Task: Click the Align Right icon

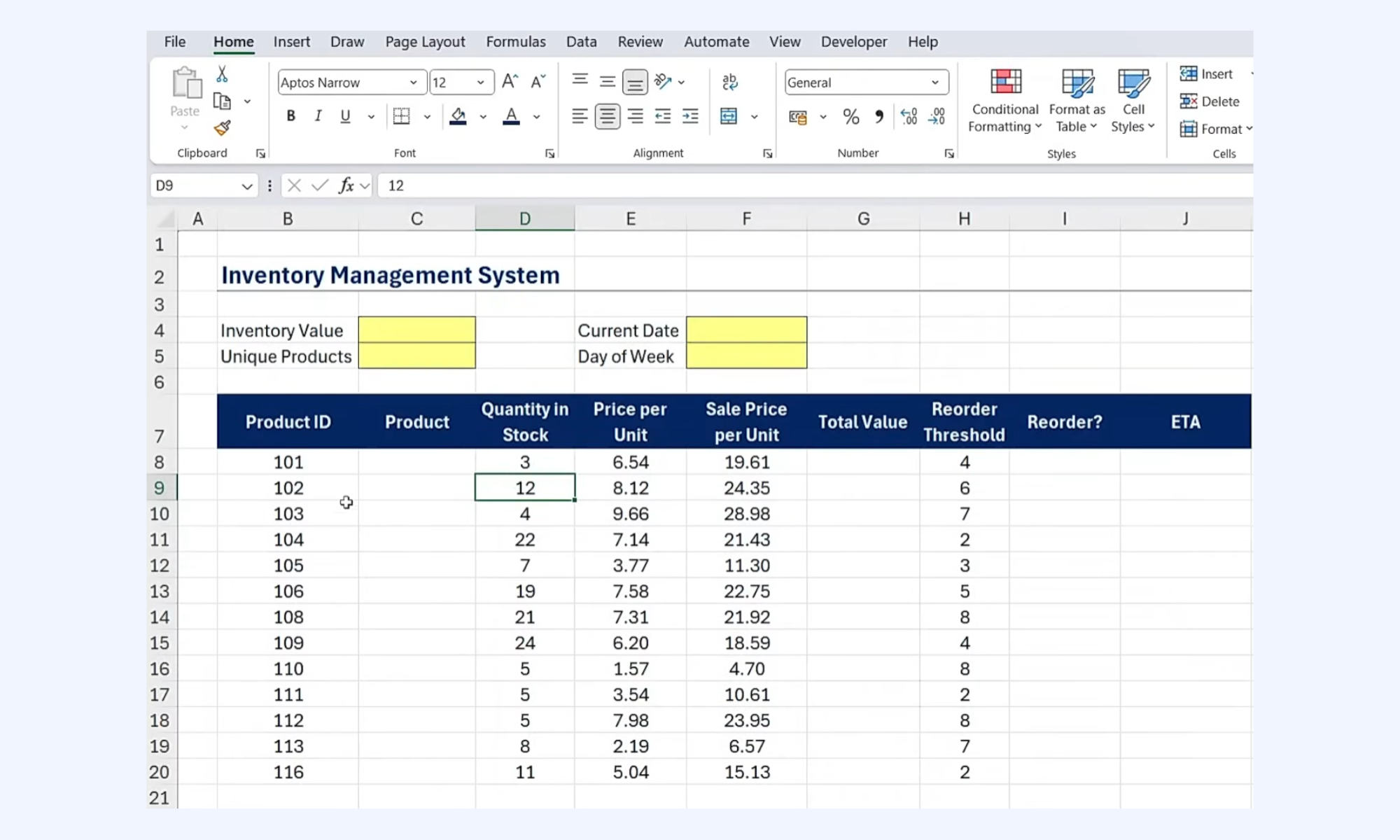Action: tap(635, 116)
